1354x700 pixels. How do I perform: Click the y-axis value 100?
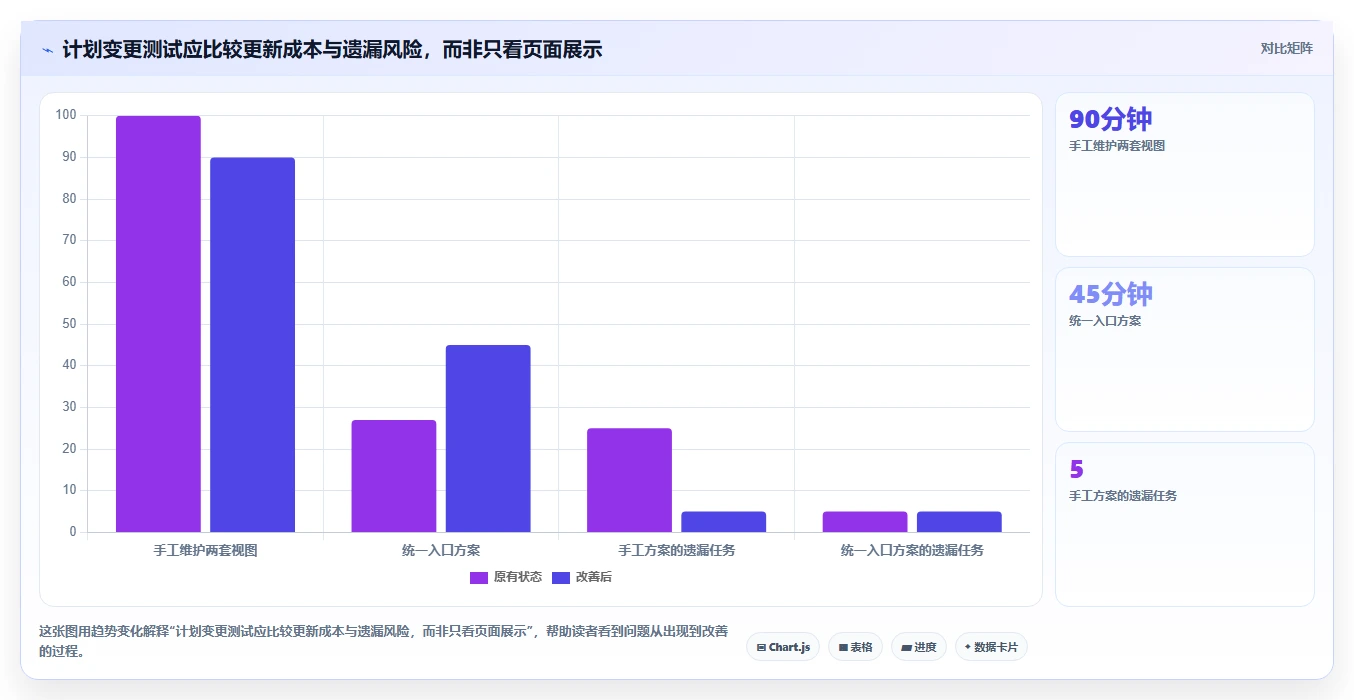point(66,115)
